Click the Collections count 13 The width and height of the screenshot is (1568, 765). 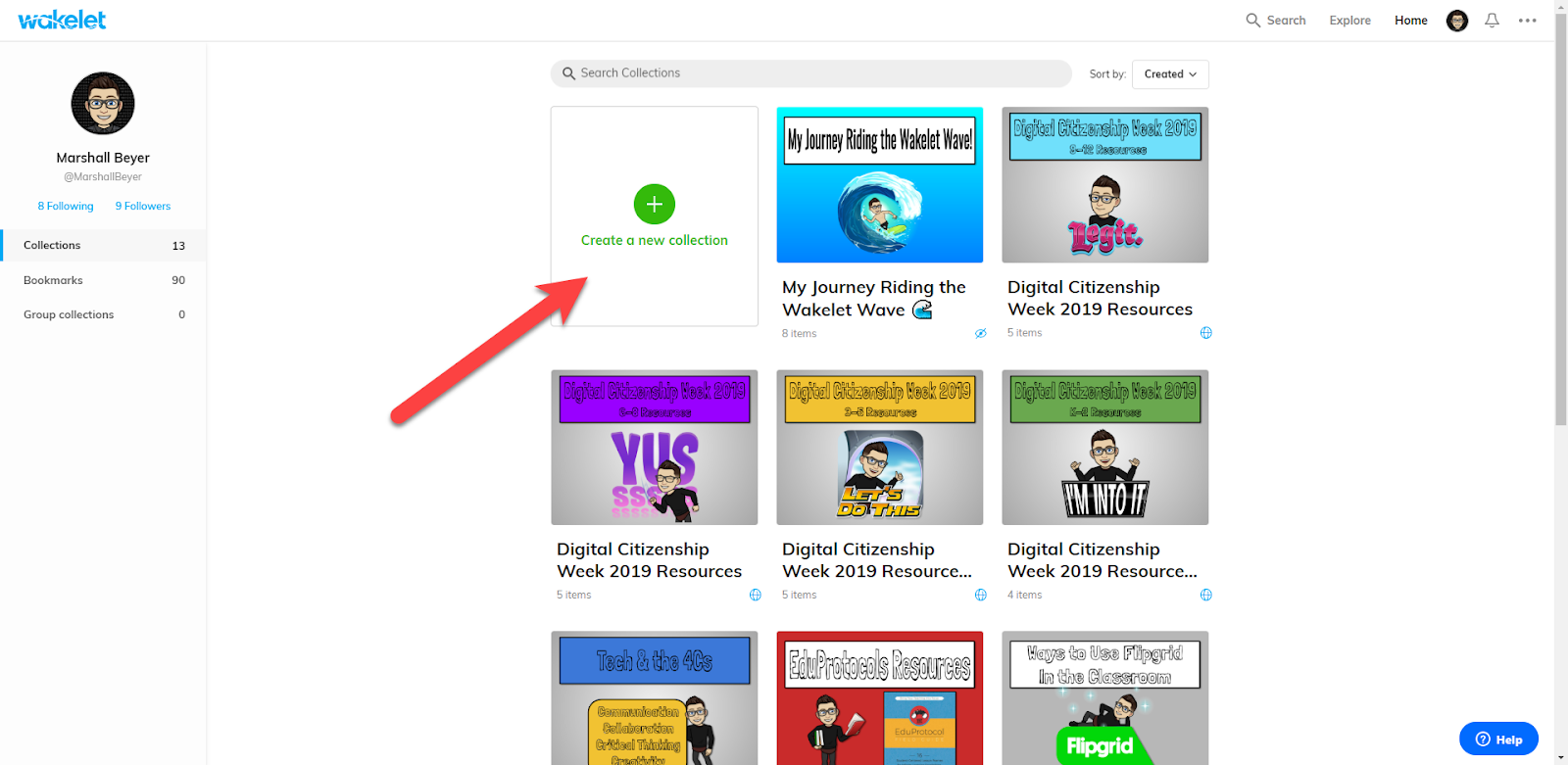click(x=178, y=246)
